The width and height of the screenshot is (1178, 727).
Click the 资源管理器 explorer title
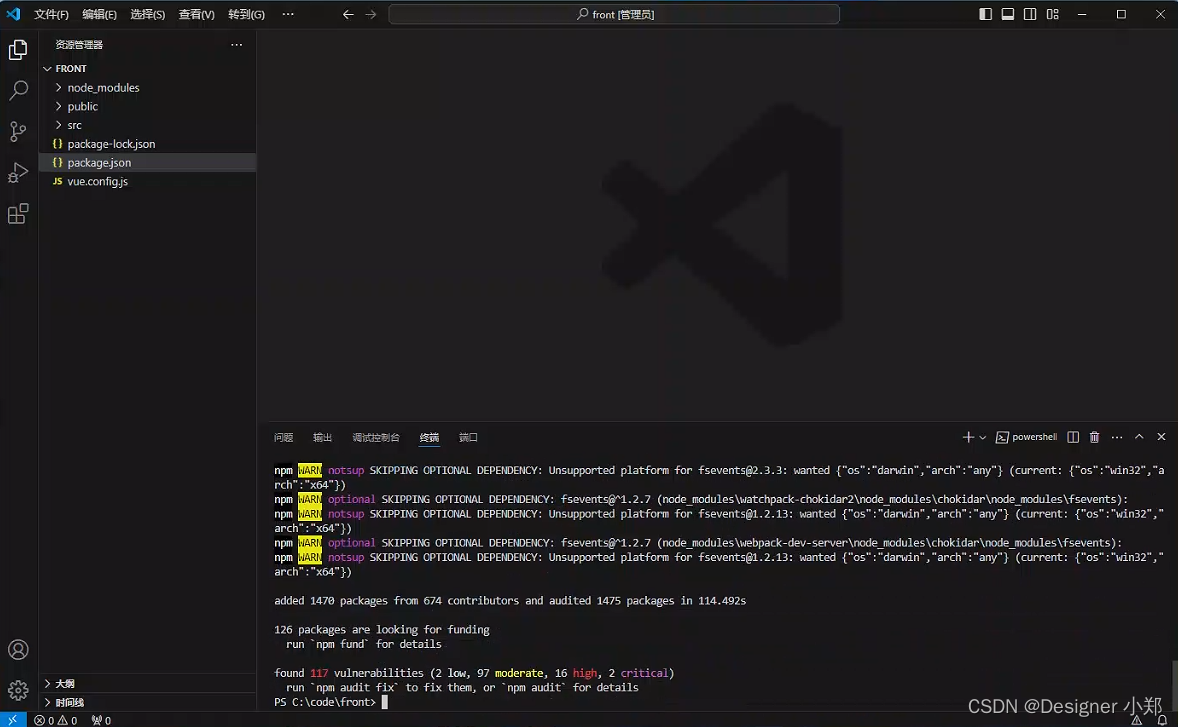79,45
